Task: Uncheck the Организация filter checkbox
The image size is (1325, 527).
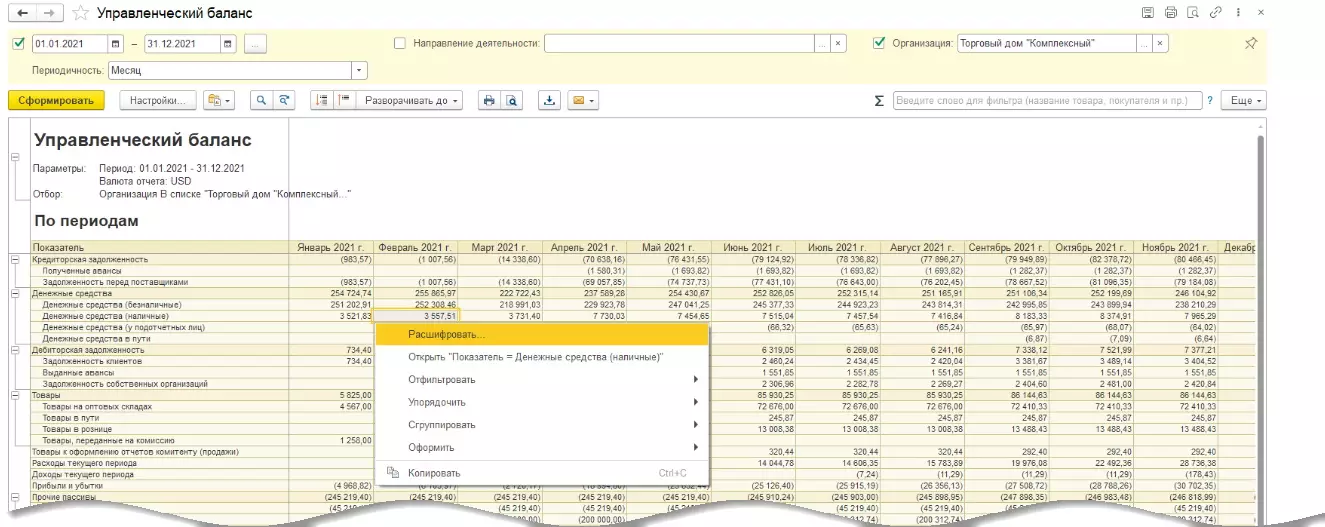Action: pyautogui.click(x=879, y=44)
